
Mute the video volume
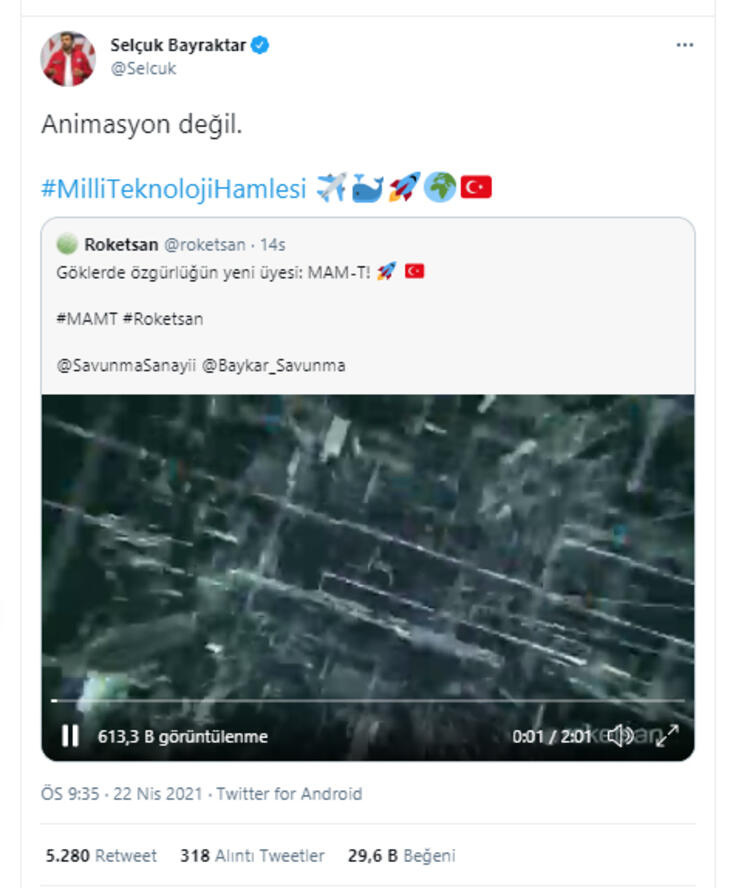[620, 736]
